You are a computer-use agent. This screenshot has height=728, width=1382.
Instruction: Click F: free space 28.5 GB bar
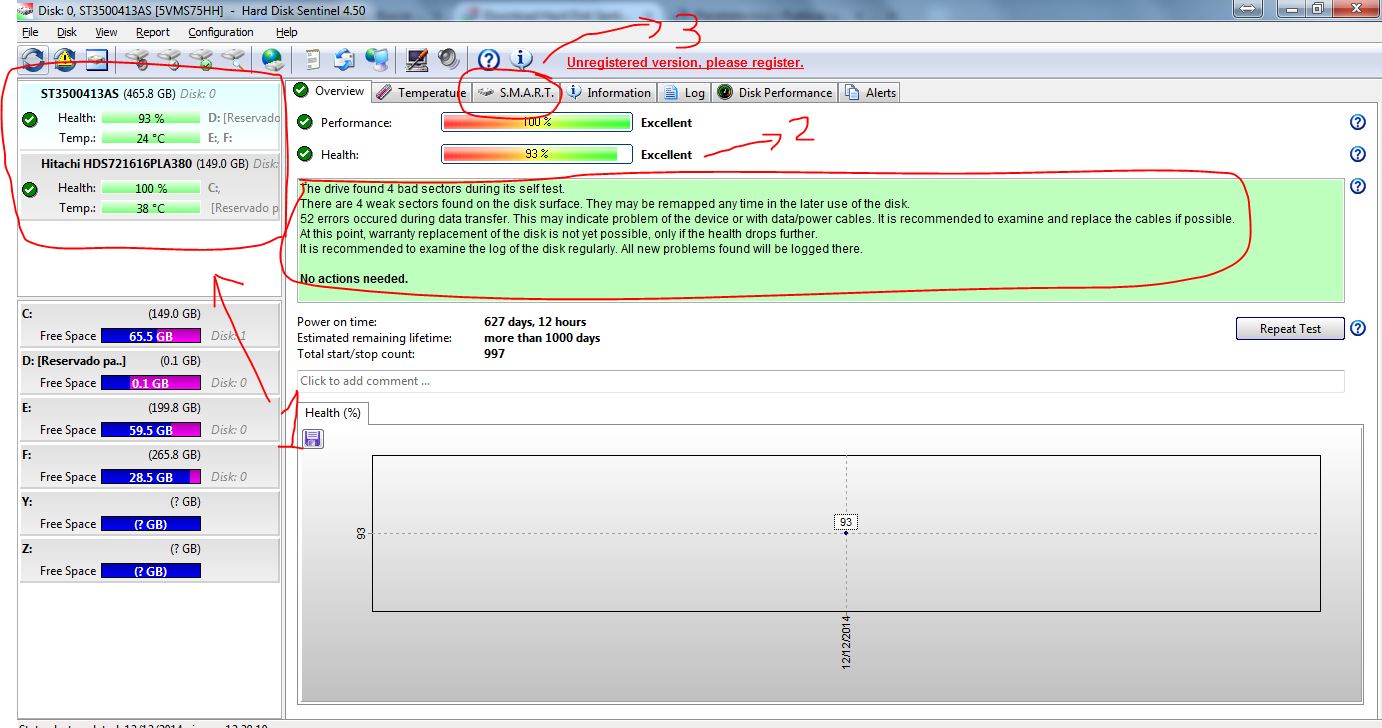(151, 477)
